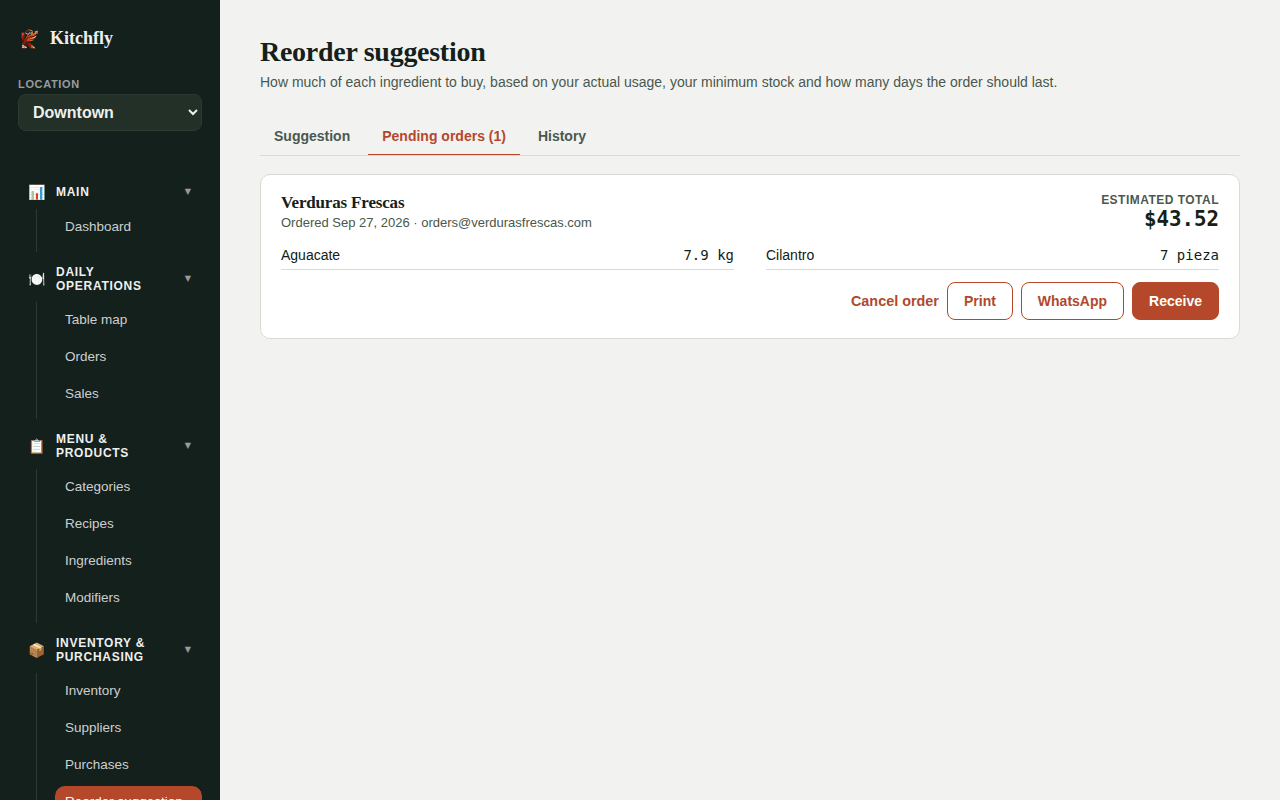Open the Modifiers page
The height and width of the screenshot is (800, 1280).
[128, 598]
